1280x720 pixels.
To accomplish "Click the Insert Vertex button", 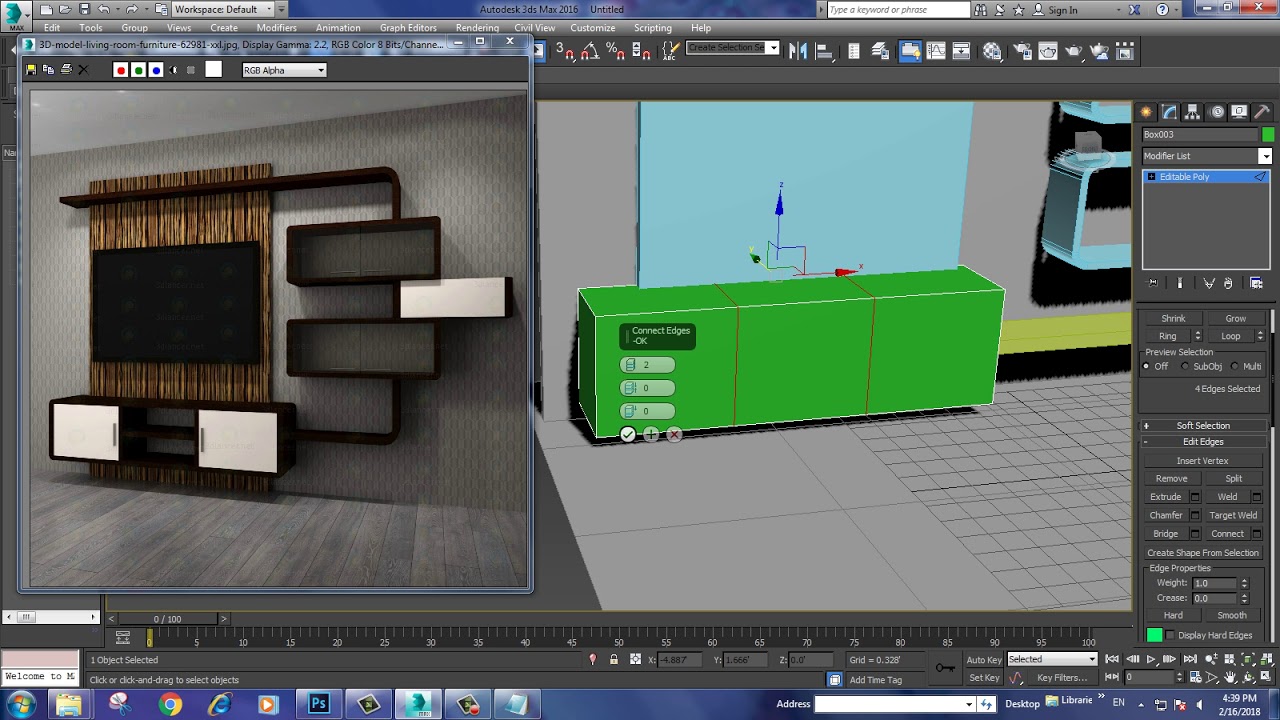I will pos(1203,461).
